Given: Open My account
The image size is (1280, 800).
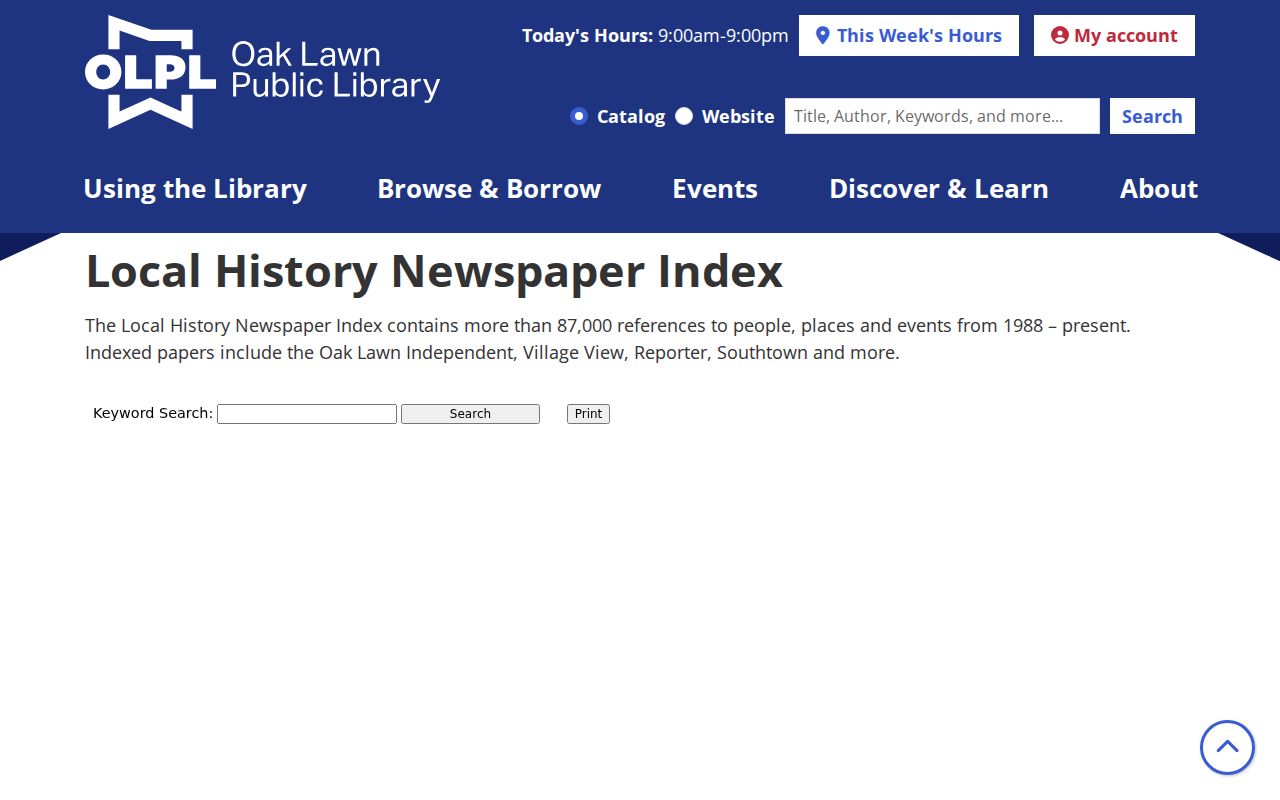Looking at the screenshot, I should [x=1114, y=36].
